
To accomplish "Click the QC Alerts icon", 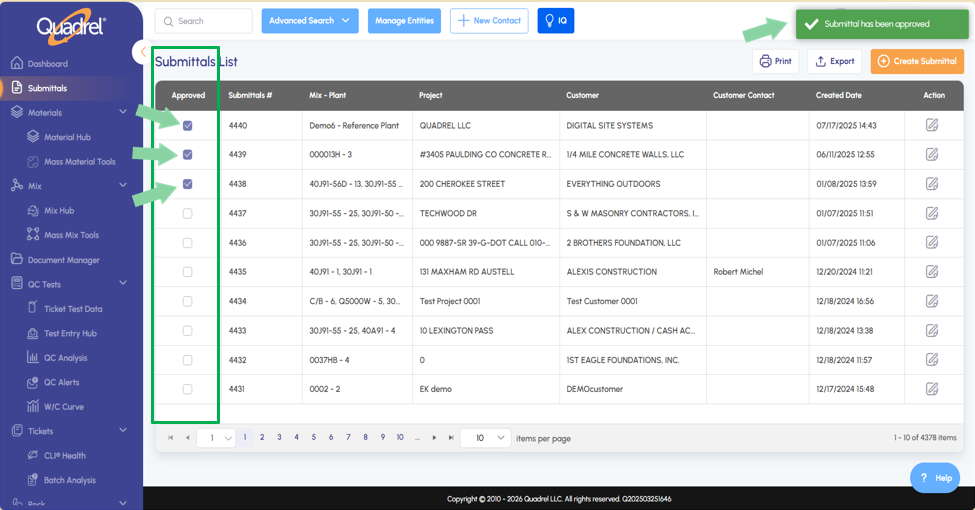I will 33,382.
